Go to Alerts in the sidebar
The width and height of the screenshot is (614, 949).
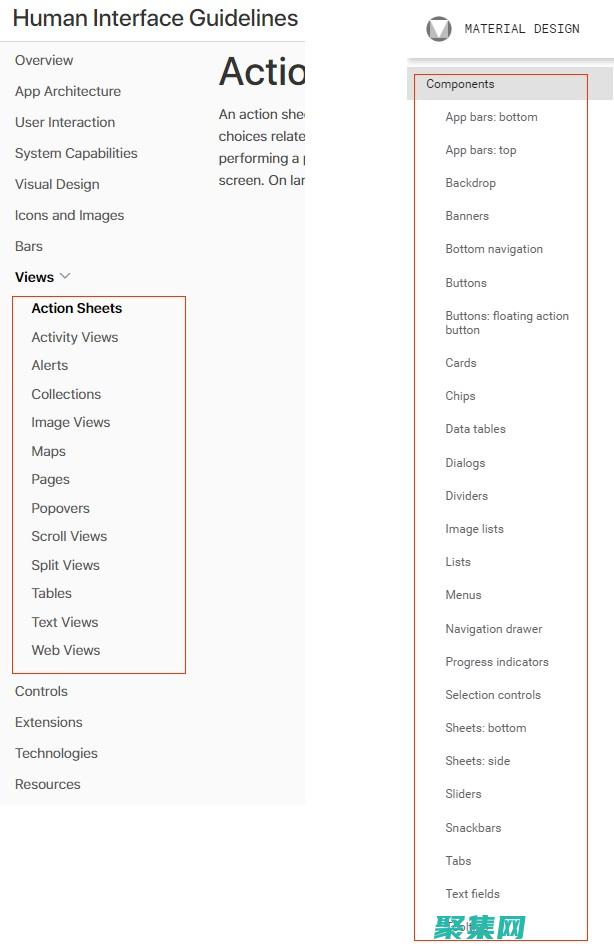(49, 365)
